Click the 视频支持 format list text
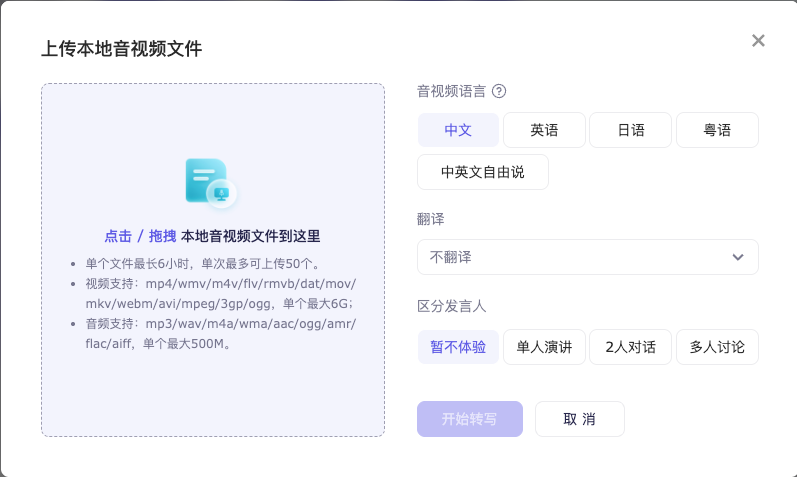 point(220,294)
